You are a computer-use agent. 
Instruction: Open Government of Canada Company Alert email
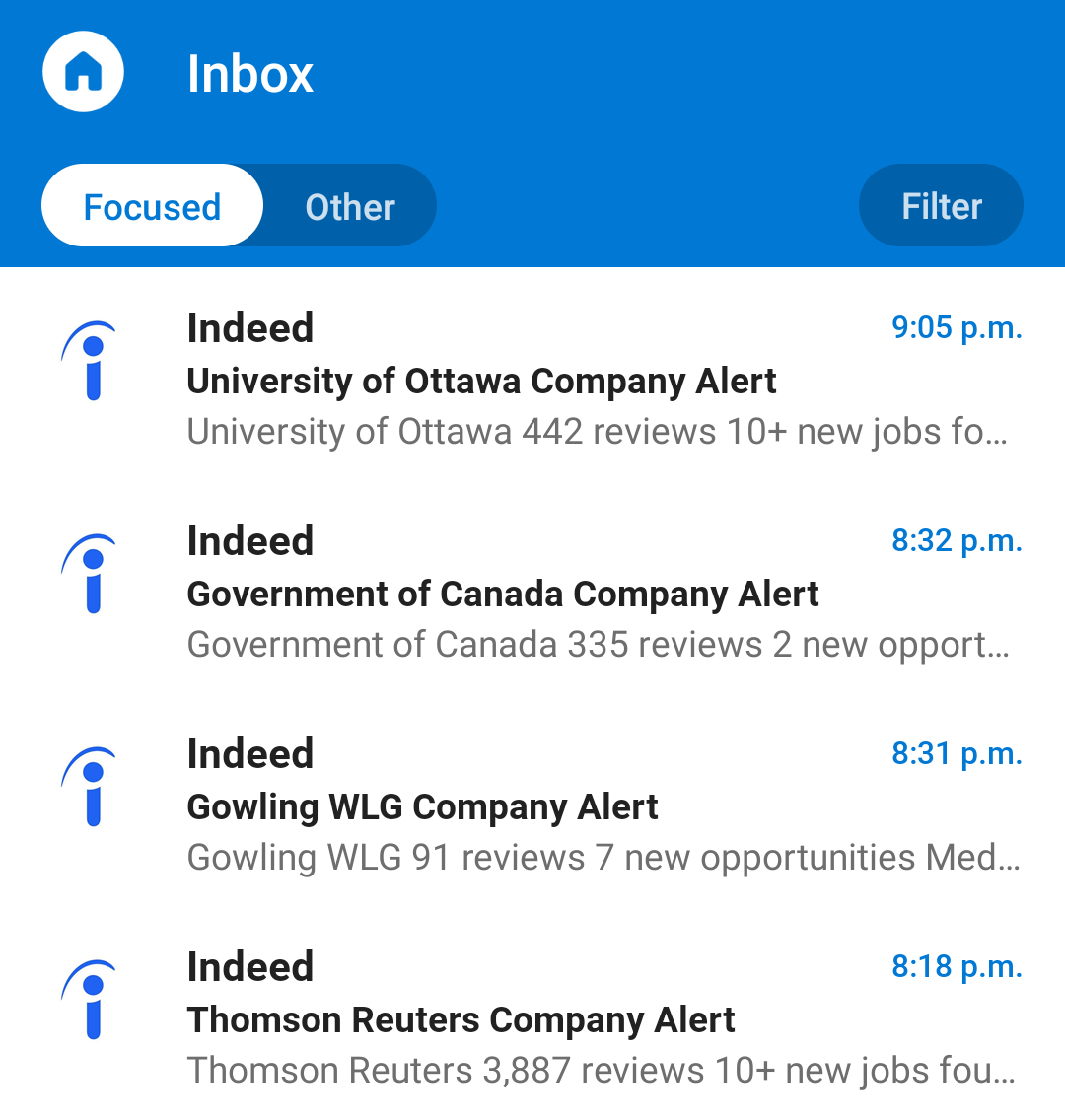503,595
